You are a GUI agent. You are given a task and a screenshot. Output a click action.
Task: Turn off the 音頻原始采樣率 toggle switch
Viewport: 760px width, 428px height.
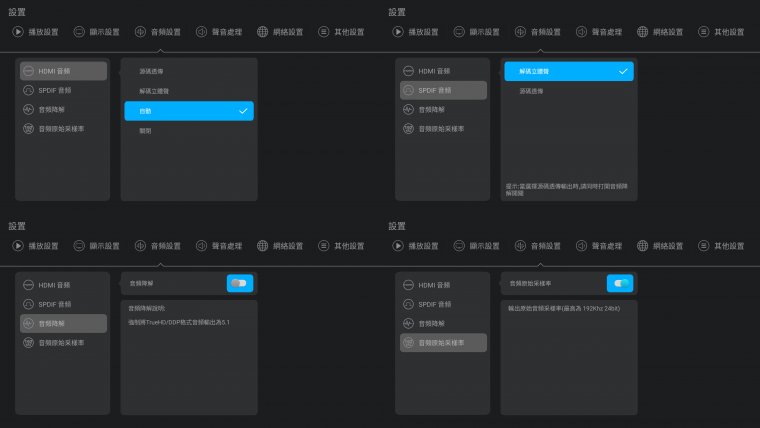[x=620, y=283]
